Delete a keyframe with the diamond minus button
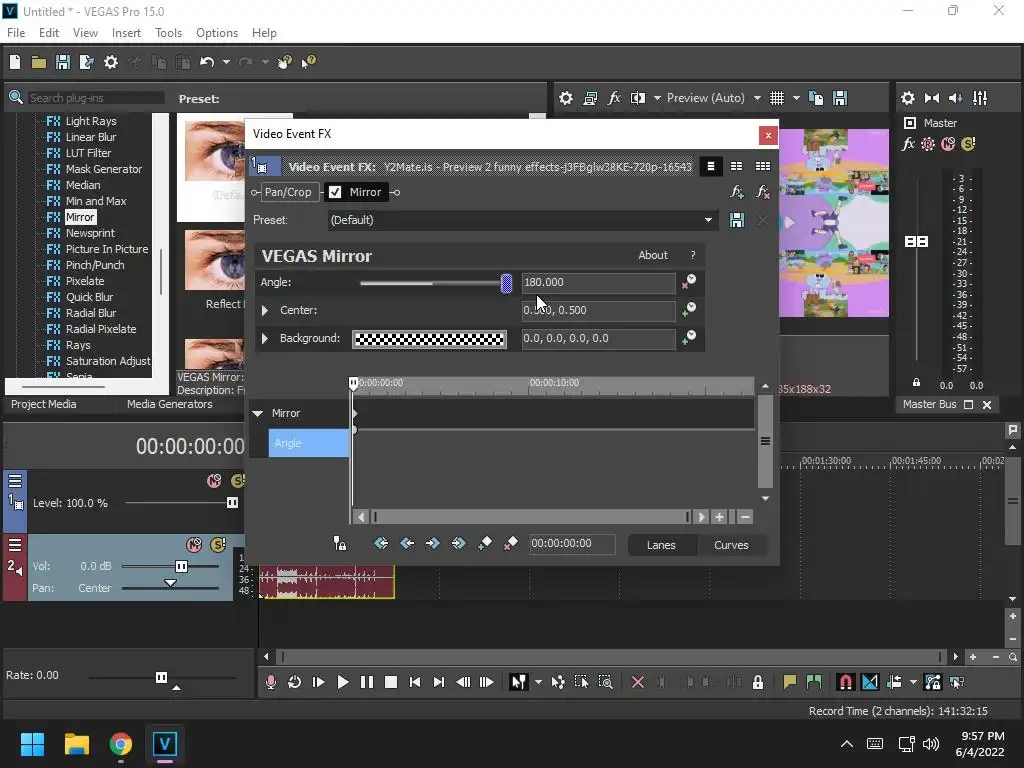 click(x=511, y=543)
